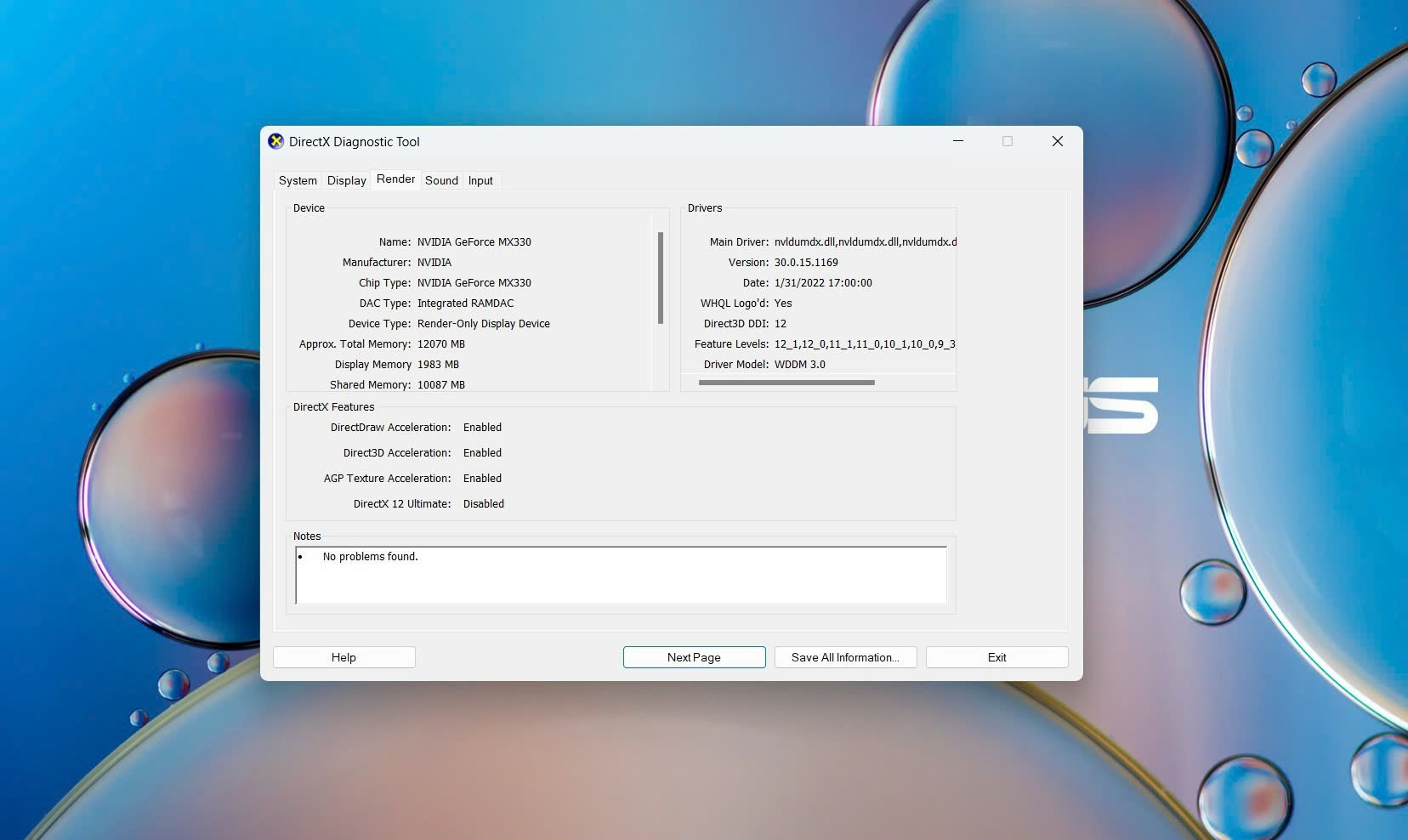
Task: Click Shared Memory value 10087 MB
Action: coord(441,385)
